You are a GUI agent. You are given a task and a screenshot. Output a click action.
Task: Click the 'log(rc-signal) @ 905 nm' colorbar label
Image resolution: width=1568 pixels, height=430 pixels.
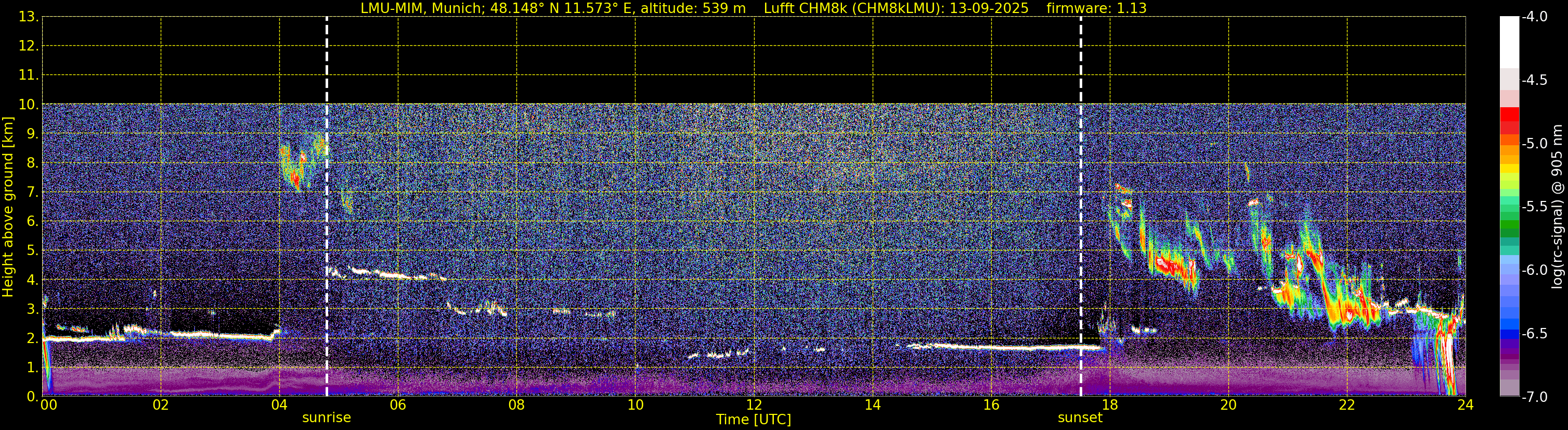coord(1558,207)
